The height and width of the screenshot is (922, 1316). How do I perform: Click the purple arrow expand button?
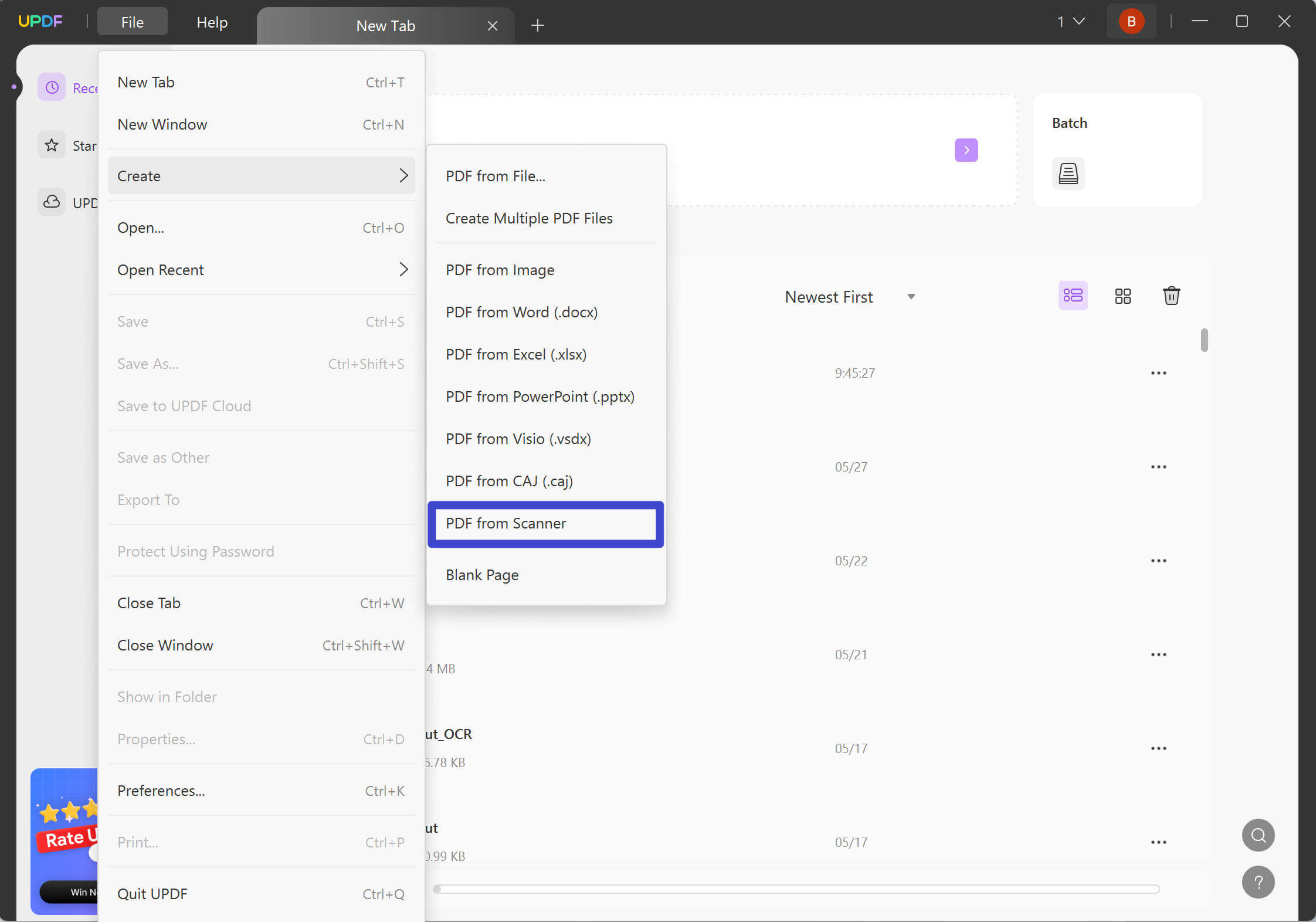pyautogui.click(x=966, y=150)
